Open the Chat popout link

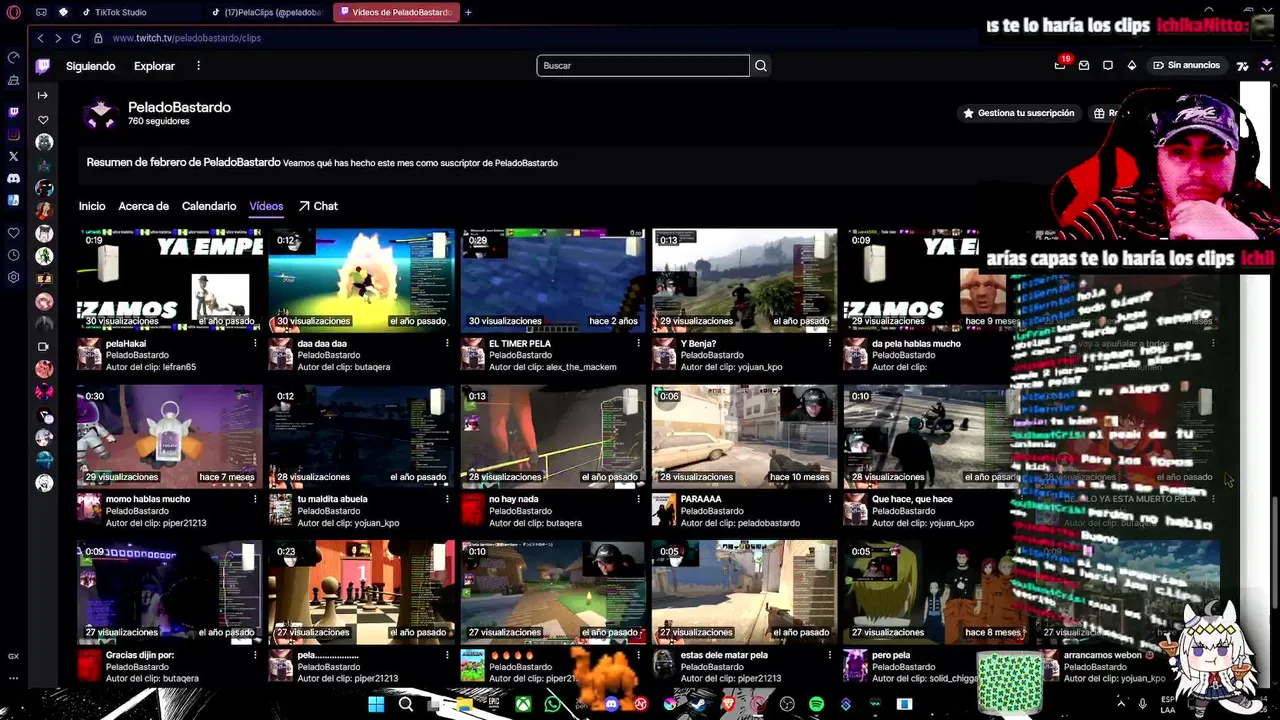[318, 206]
